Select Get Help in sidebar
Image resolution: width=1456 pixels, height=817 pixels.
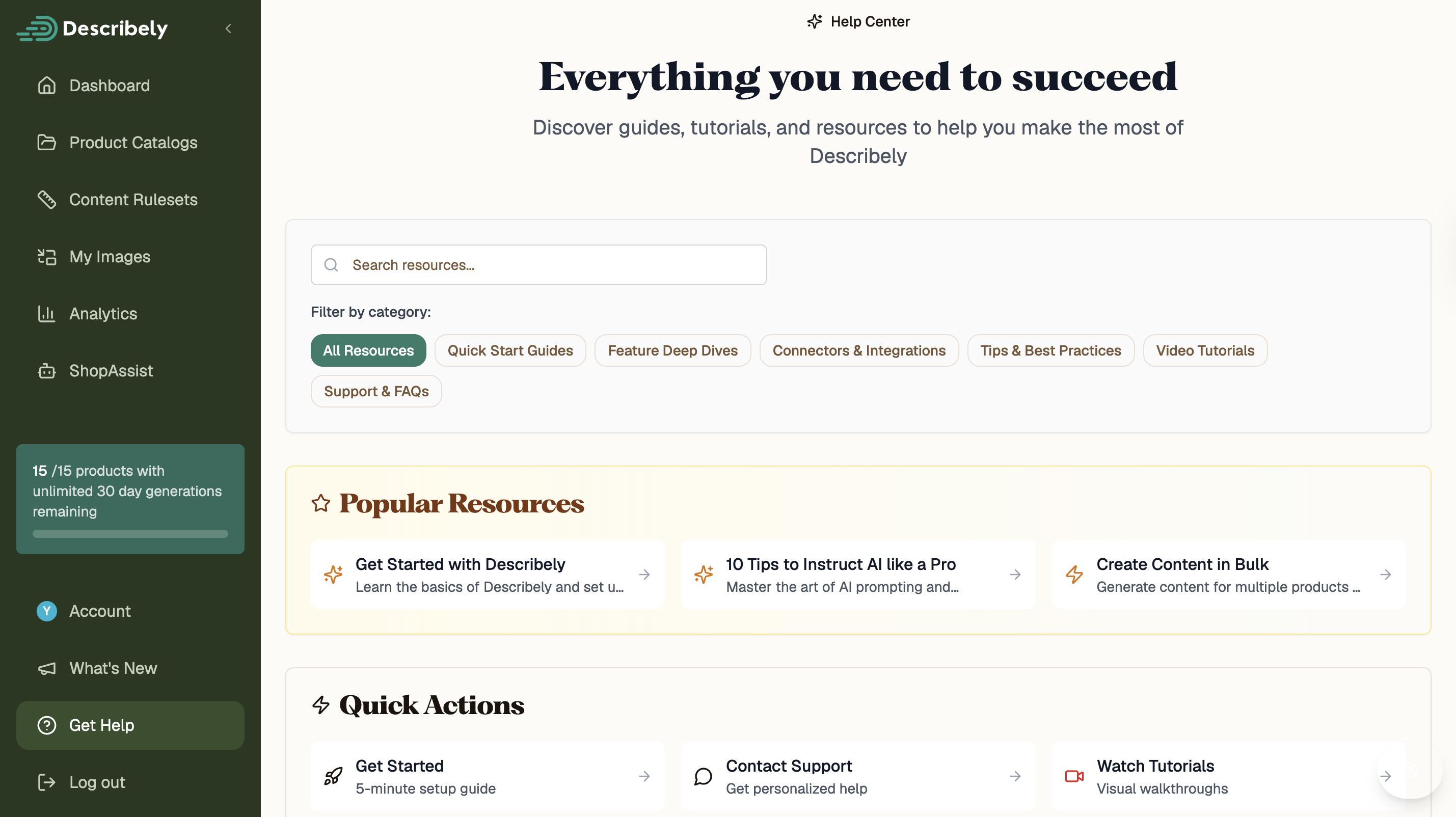(130, 725)
